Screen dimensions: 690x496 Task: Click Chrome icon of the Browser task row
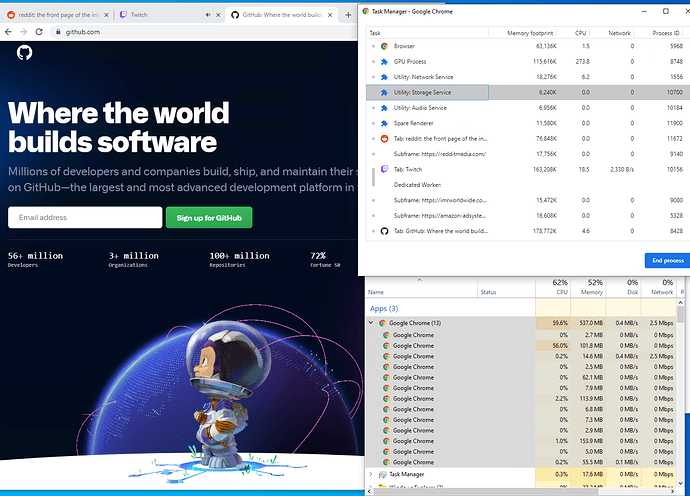[384, 46]
